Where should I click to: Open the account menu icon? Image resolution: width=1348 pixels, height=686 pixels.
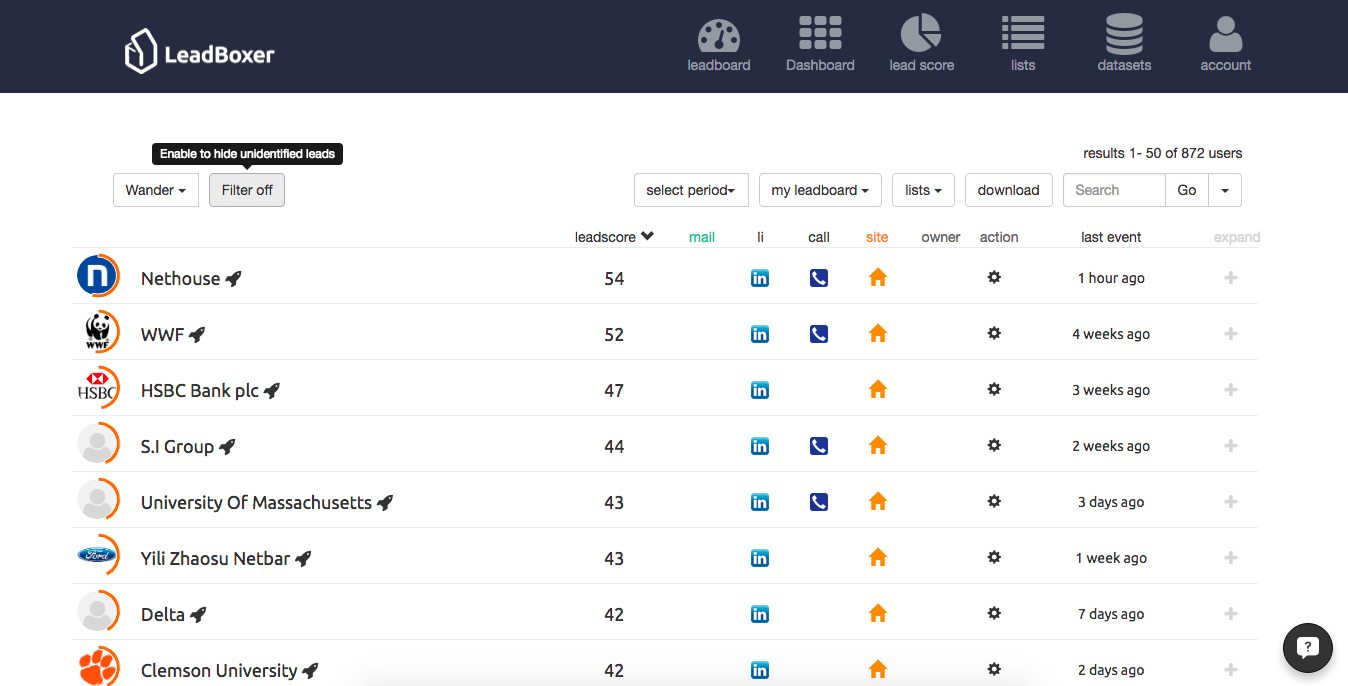(1225, 46)
